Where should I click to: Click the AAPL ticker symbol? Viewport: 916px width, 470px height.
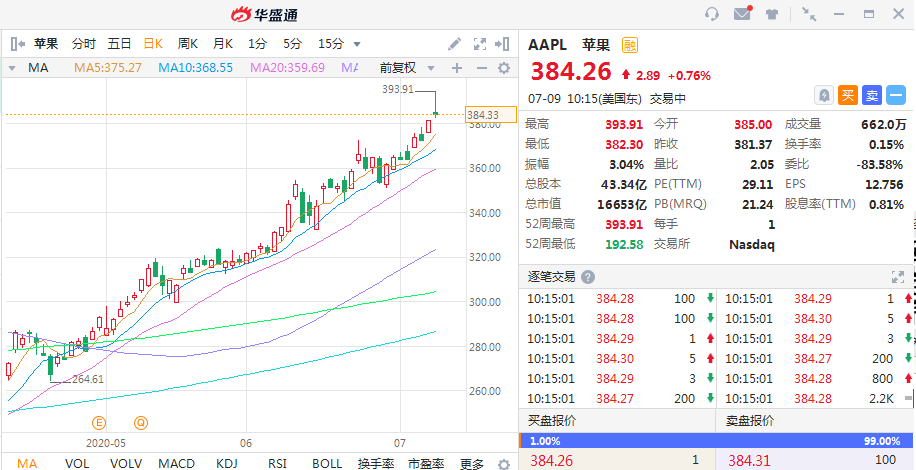coord(547,45)
